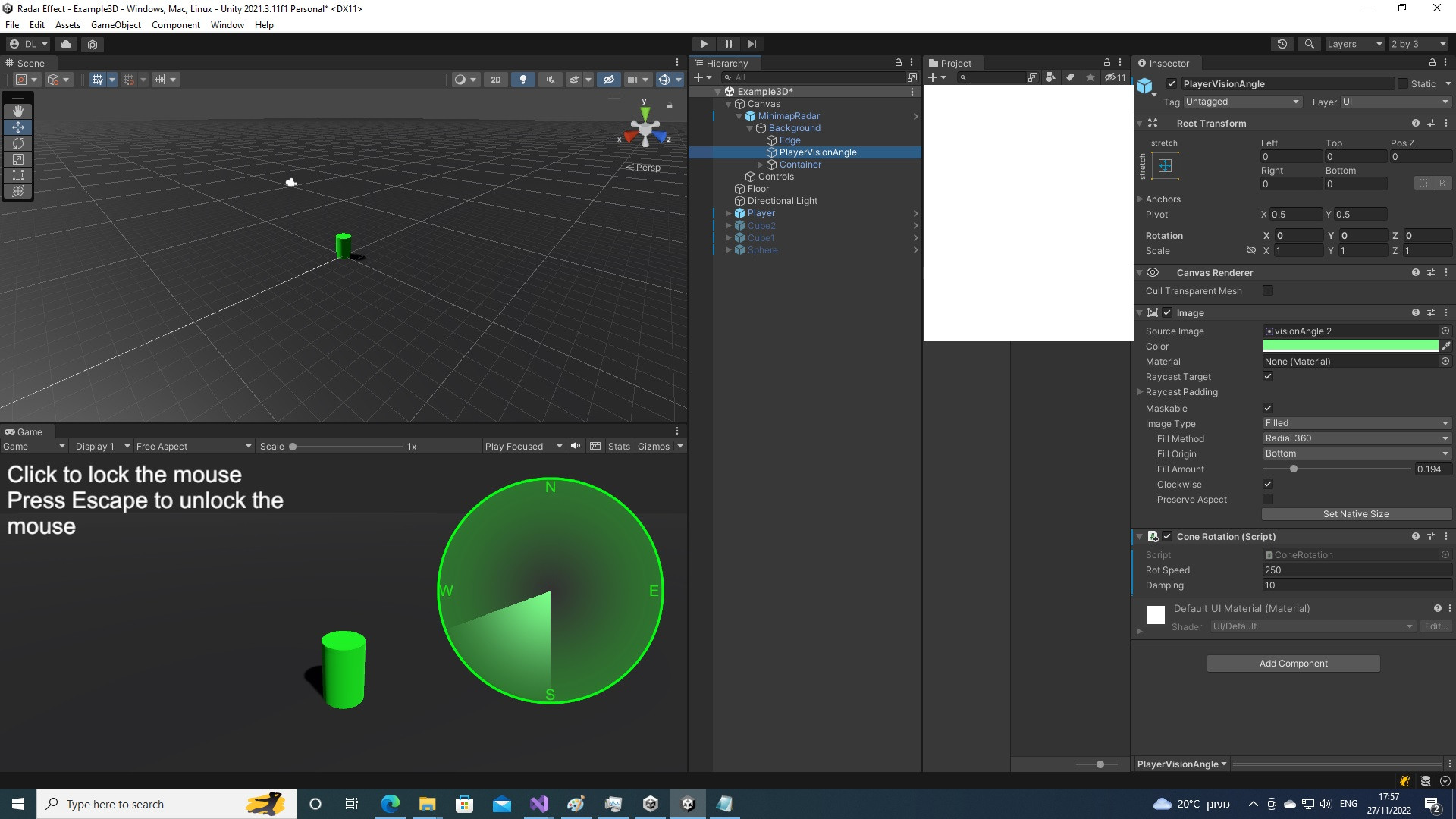Image resolution: width=1456 pixels, height=819 pixels.
Task: Click the Add Component button
Action: pyautogui.click(x=1293, y=664)
